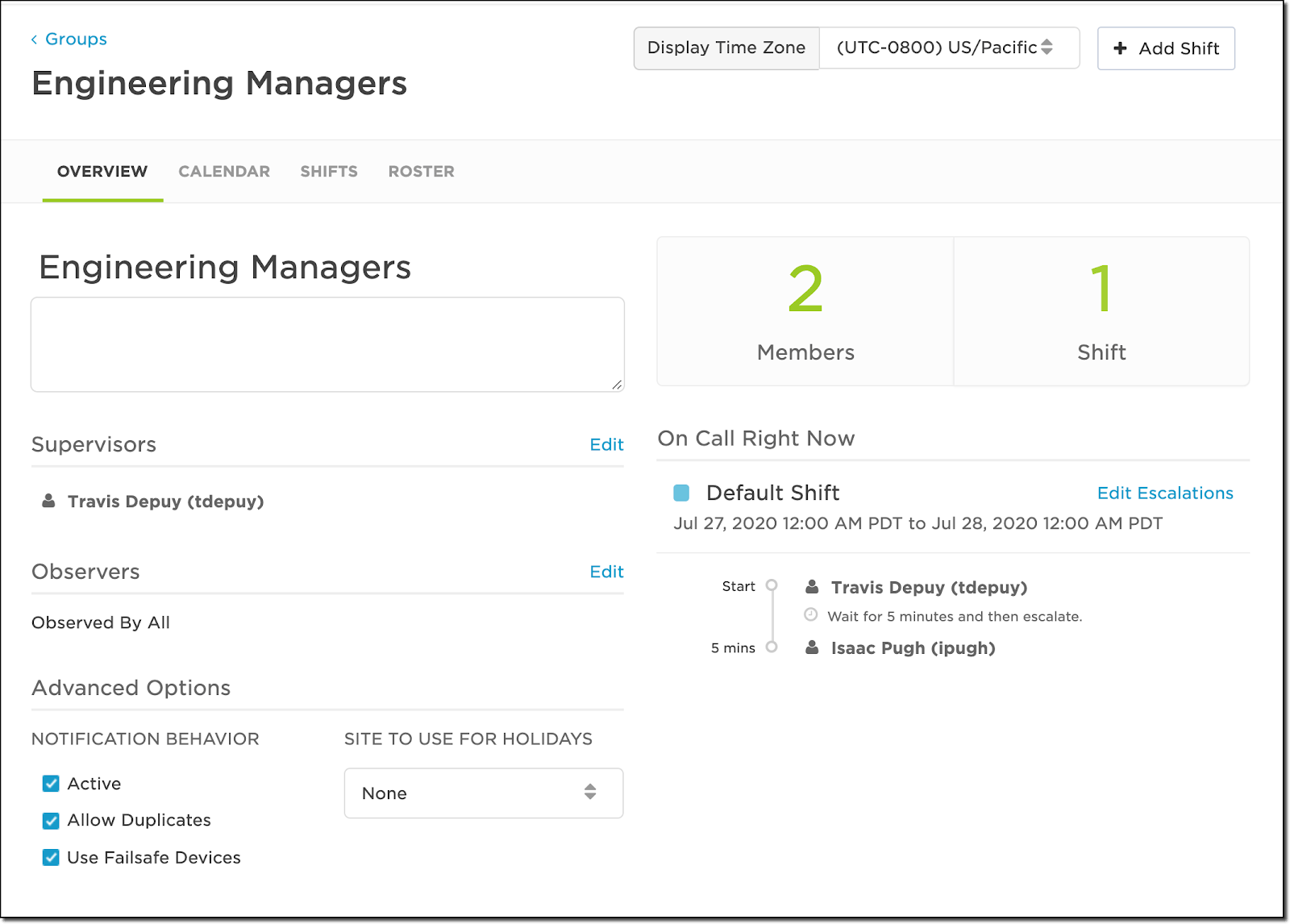Uncheck the Active checkbox
This screenshot has height=924, width=1290.
[x=51, y=784]
